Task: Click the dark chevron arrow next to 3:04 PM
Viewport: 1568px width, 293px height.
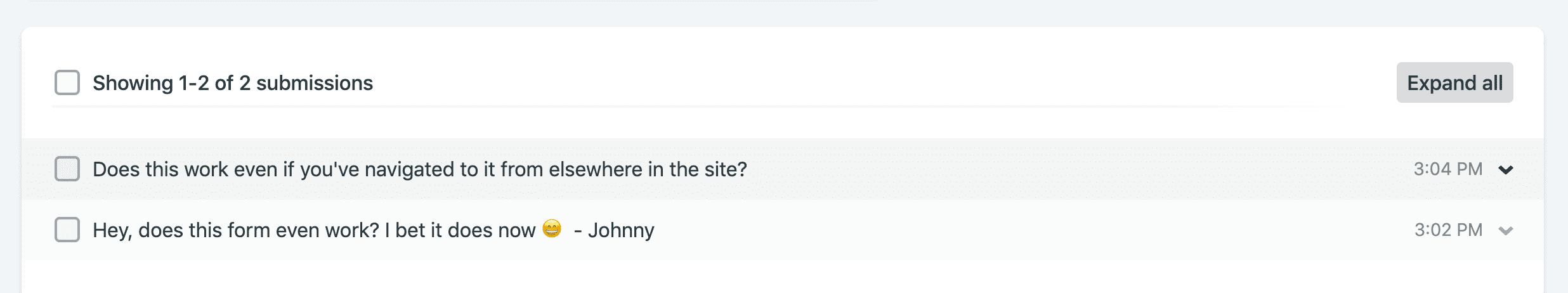Action: pos(1506,169)
